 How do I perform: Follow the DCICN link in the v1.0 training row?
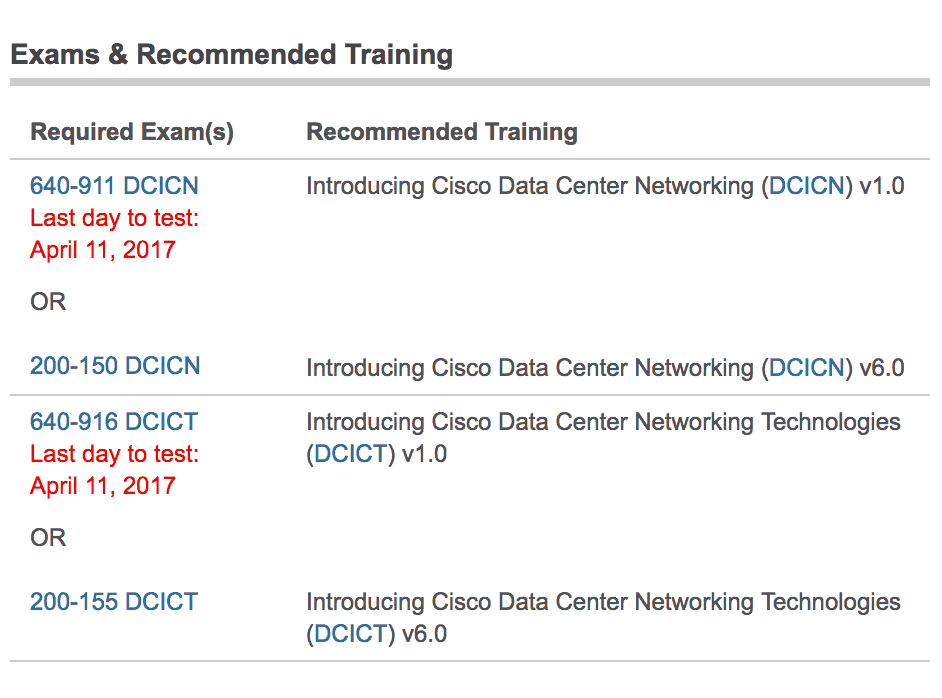807,186
